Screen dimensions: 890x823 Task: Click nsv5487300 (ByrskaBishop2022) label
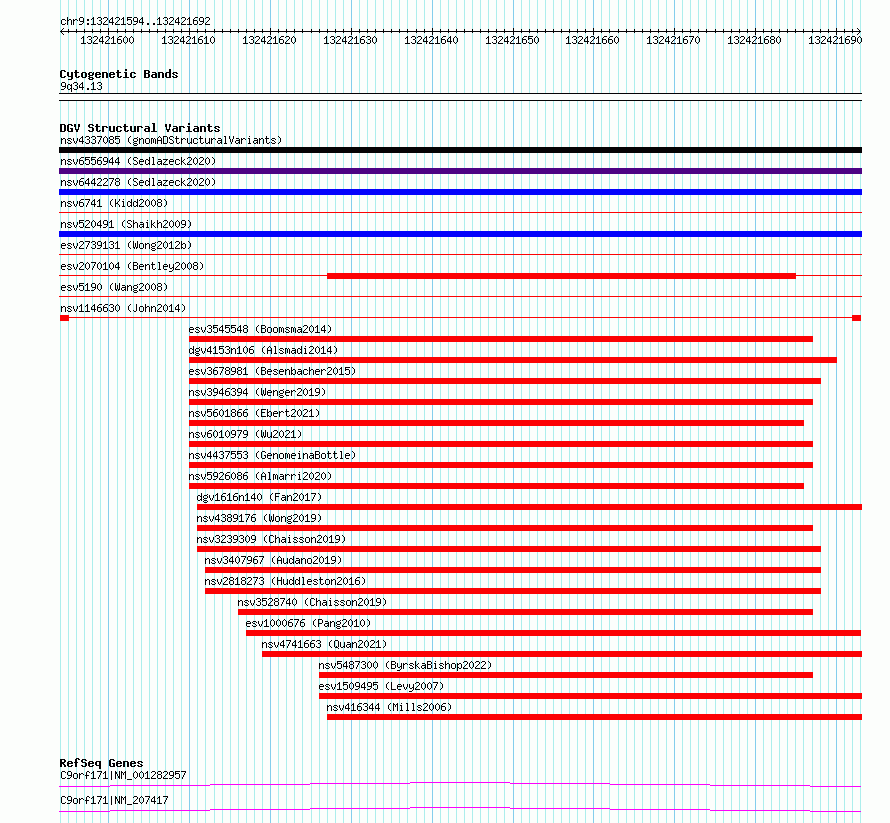point(405,665)
